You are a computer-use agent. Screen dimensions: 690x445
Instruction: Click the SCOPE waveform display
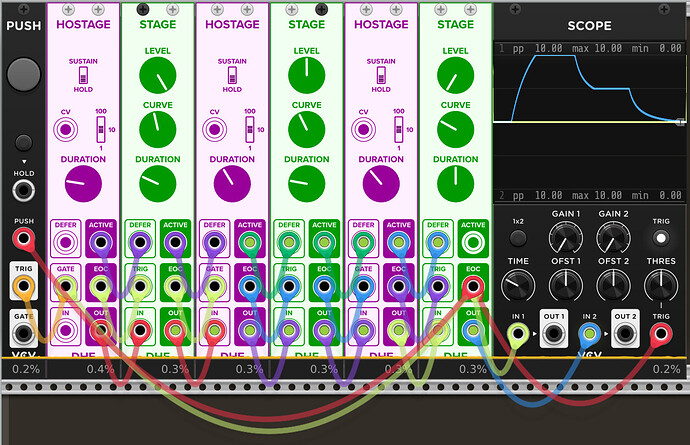(x=590, y=122)
